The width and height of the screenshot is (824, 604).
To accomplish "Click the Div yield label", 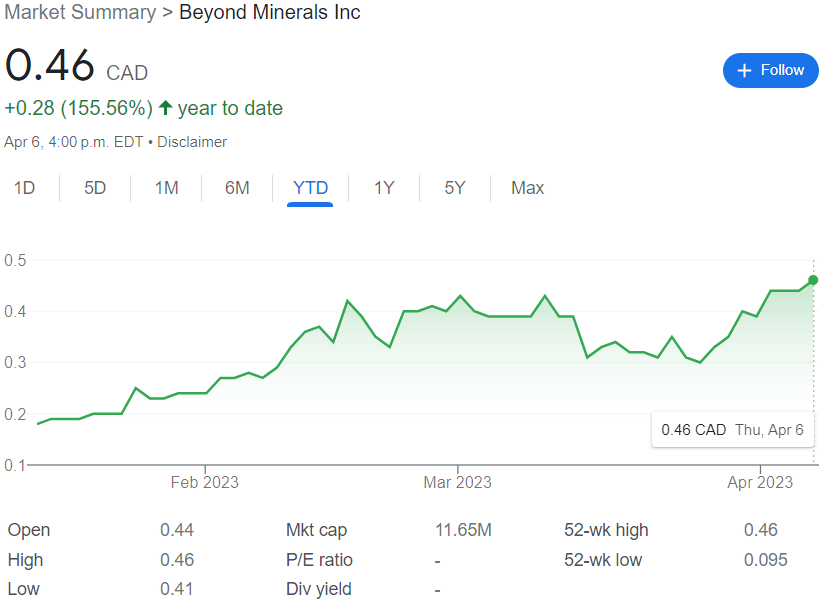I will click(x=318, y=589).
